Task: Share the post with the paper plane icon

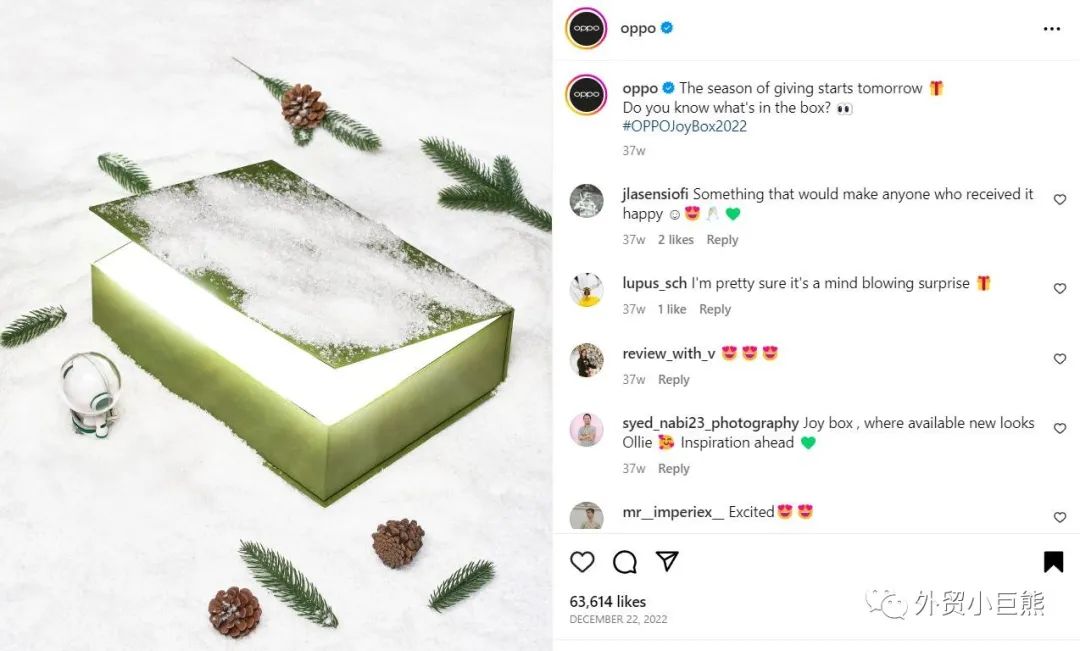Action: 668,561
